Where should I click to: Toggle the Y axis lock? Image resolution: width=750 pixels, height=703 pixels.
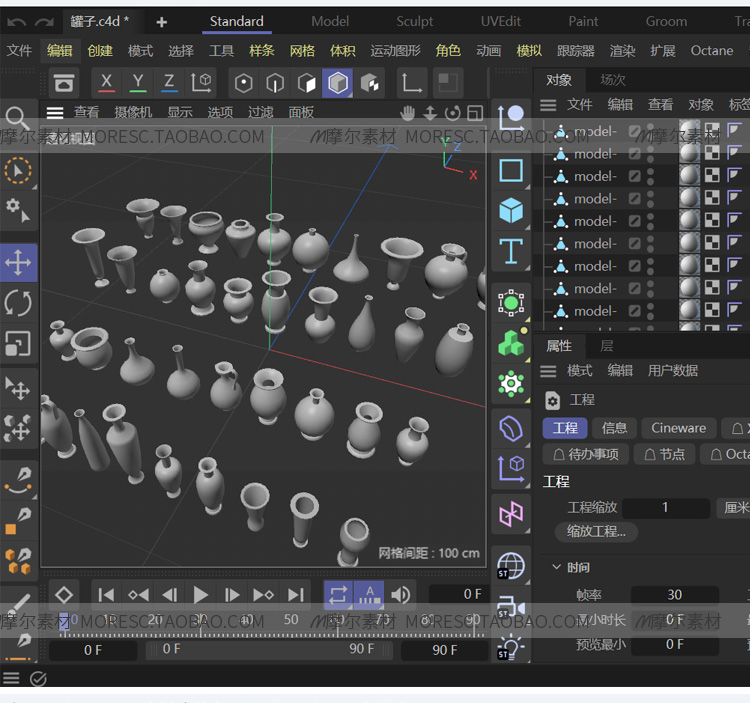coord(138,83)
